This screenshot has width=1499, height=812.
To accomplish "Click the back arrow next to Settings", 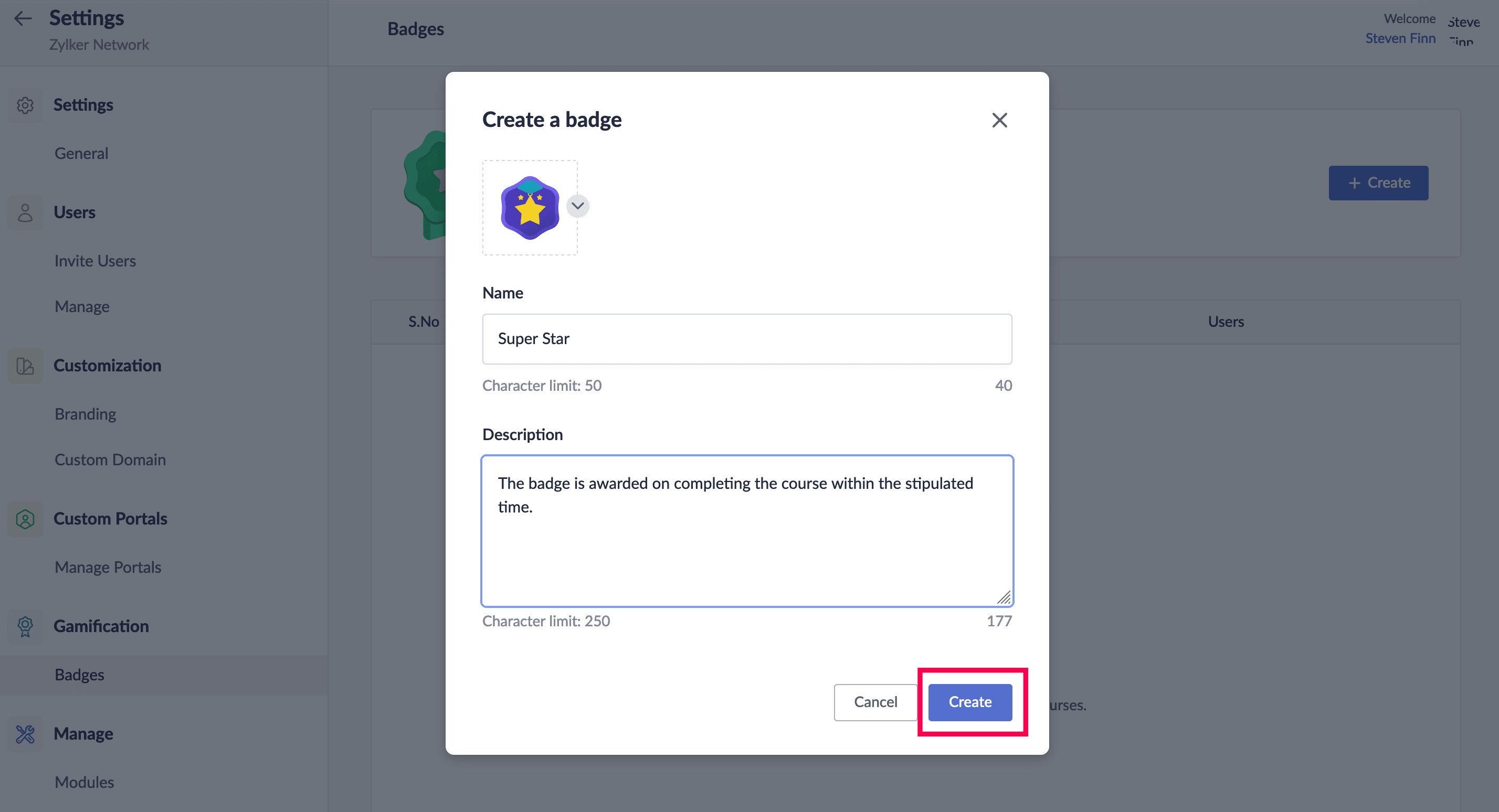I will click(x=23, y=18).
